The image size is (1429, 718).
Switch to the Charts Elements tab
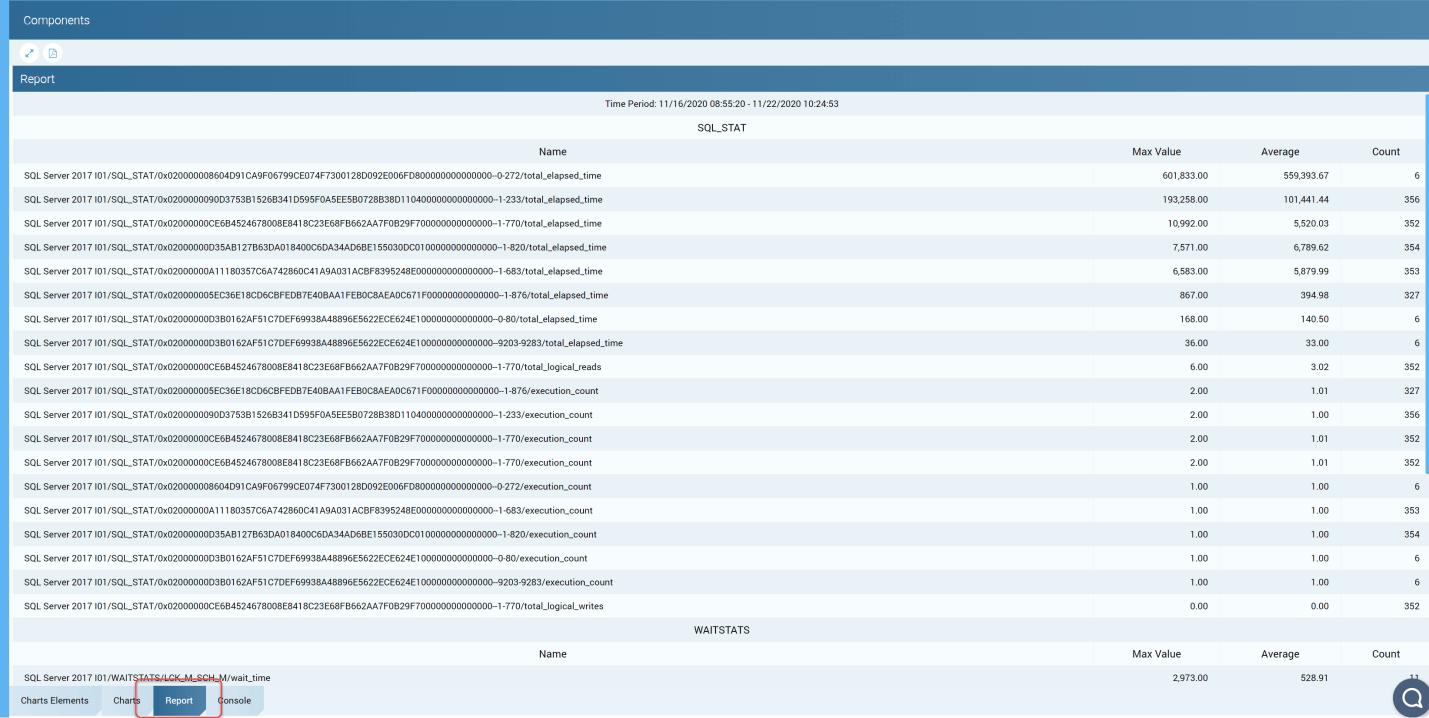click(54, 700)
